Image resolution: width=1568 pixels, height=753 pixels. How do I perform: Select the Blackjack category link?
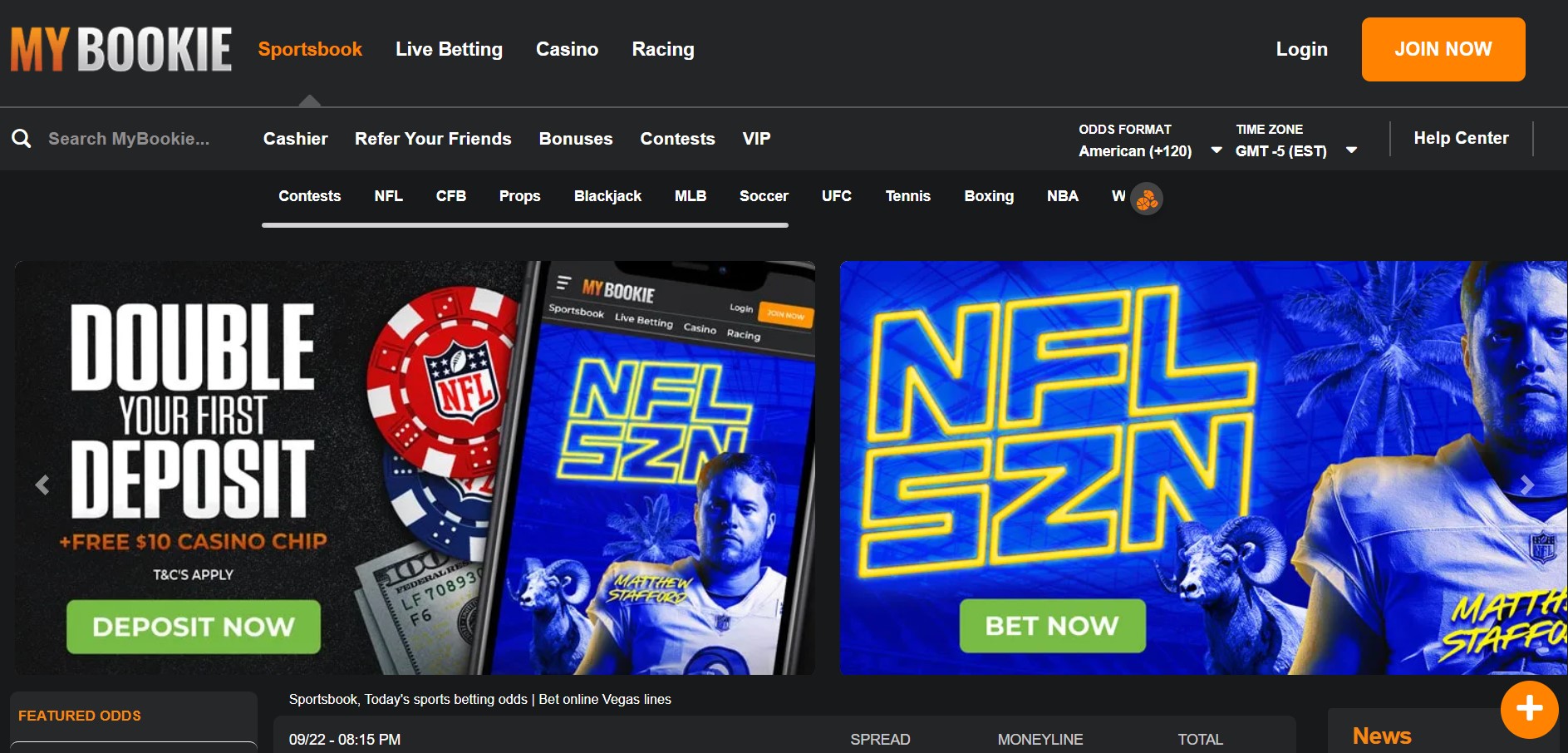click(x=607, y=196)
